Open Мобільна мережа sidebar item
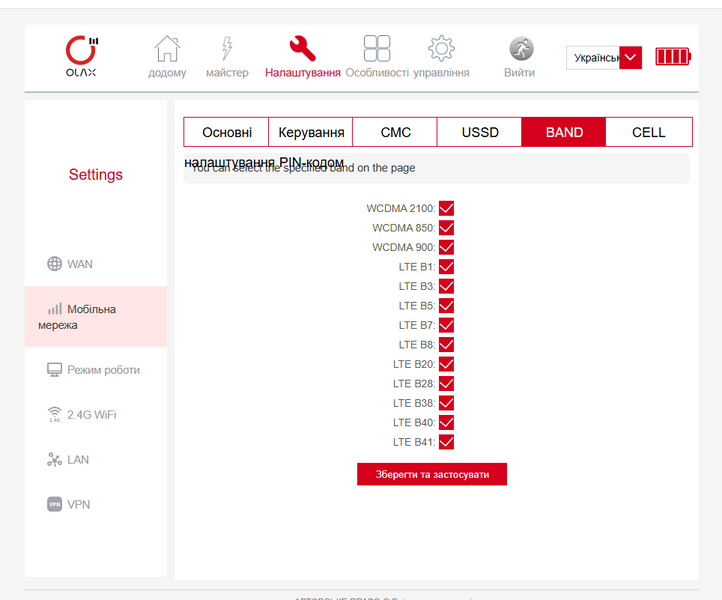Screen dimensions: 722x600 point(96,316)
